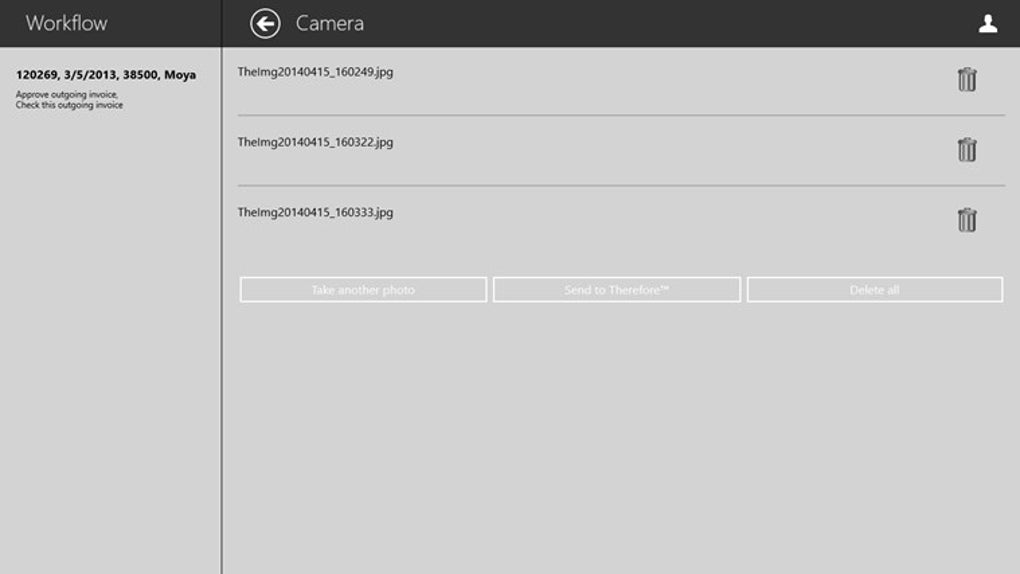This screenshot has height=574, width=1020.
Task: Select the TheImg20140415_160333.jpg file name
Action: (x=315, y=213)
